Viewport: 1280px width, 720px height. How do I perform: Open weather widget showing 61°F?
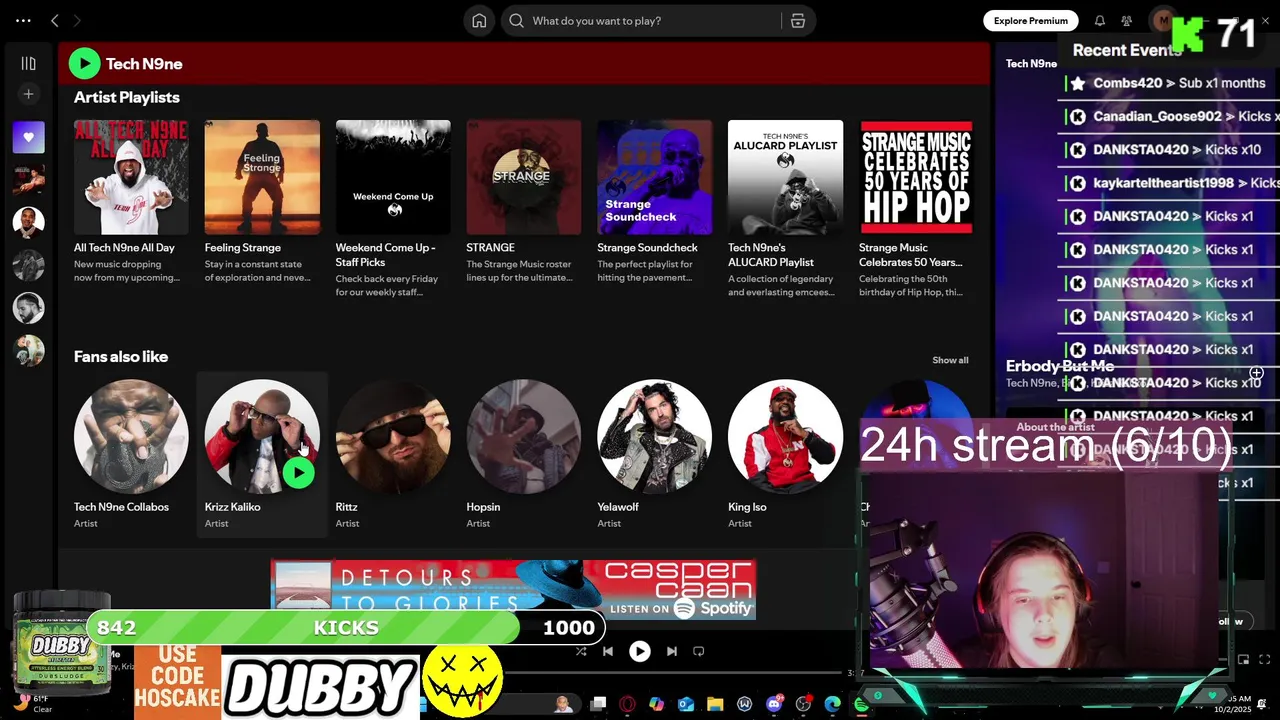click(x=31, y=703)
